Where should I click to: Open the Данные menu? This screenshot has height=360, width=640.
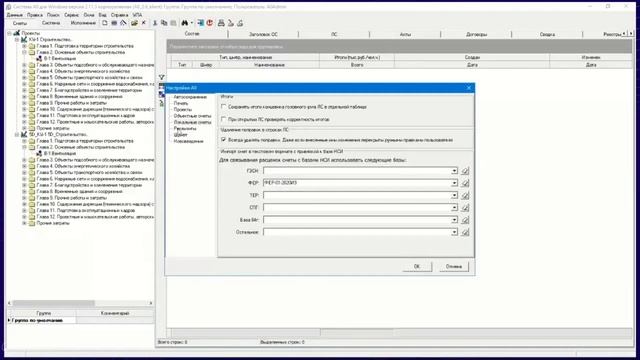[x=15, y=15]
